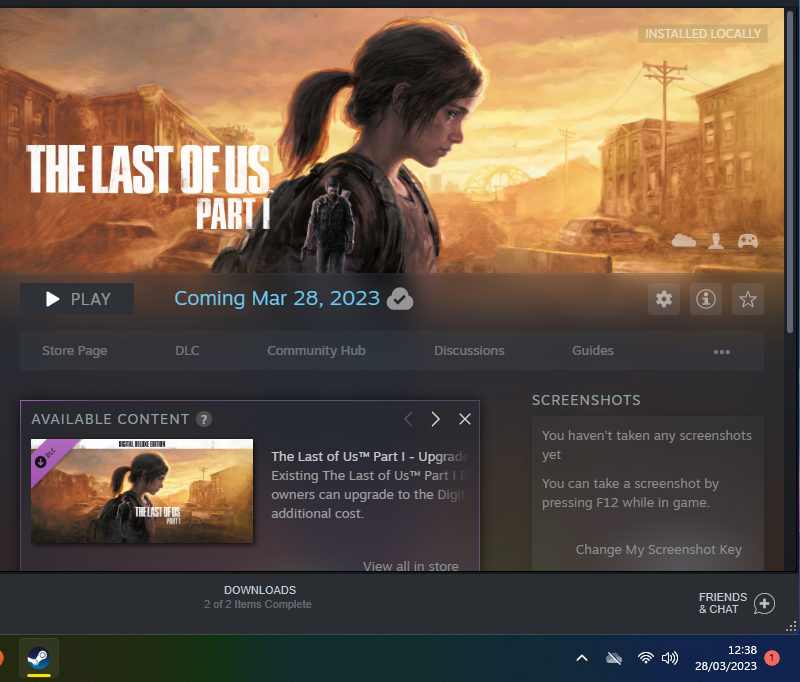Click the window resize grip corner
This screenshot has width=800, height=682.
coord(791,627)
